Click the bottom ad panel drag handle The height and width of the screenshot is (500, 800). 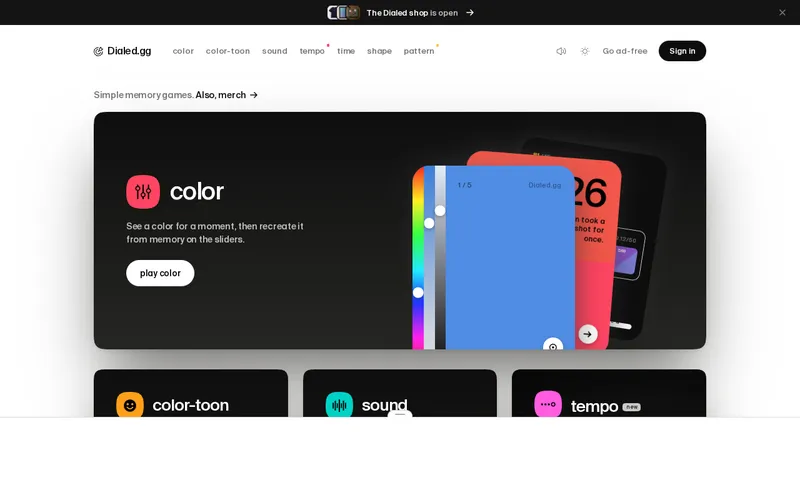tap(400, 414)
